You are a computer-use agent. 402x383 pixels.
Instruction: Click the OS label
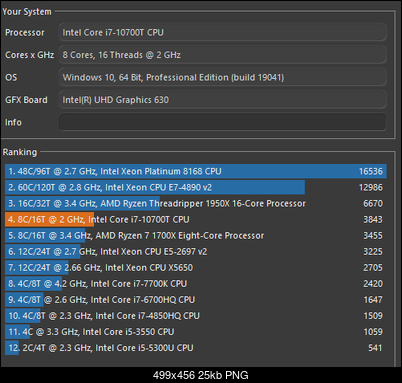coord(11,77)
